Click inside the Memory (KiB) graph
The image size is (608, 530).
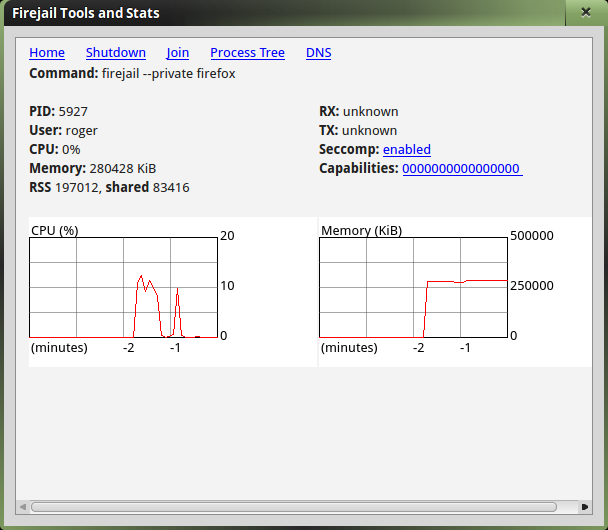(x=414, y=287)
